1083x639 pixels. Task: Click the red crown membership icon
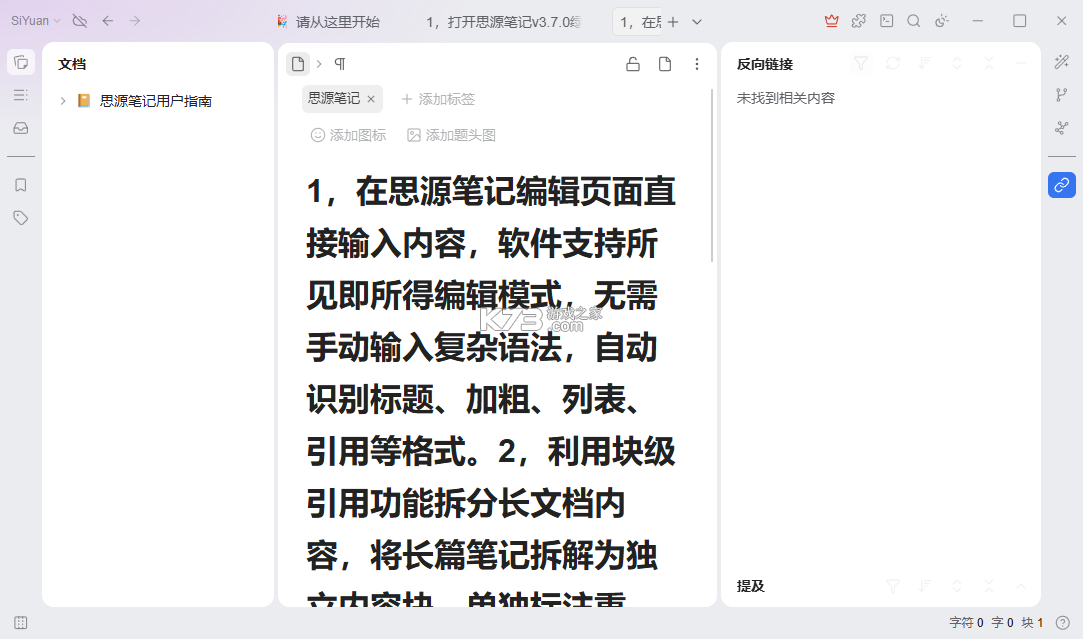pos(832,21)
